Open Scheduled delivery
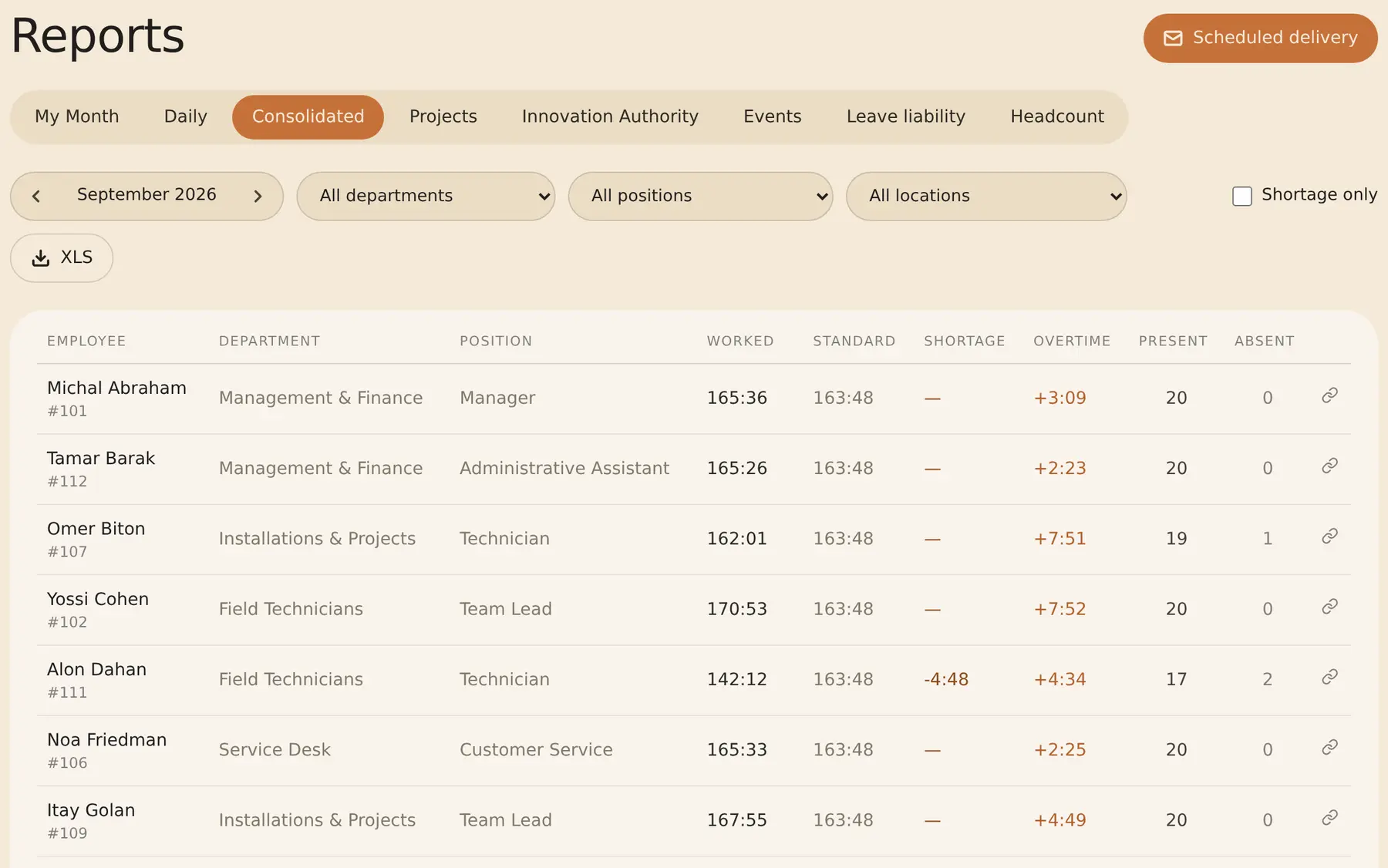Image resolution: width=1388 pixels, height=868 pixels. pos(1260,38)
